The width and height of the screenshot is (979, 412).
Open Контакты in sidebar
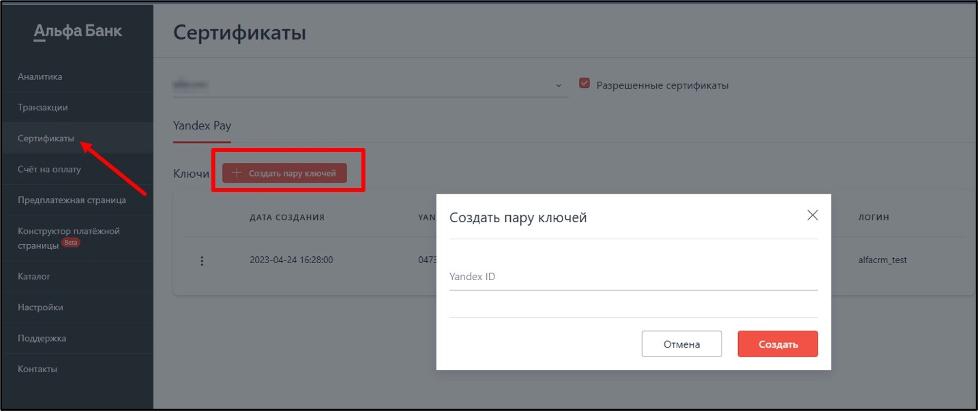coord(37,369)
